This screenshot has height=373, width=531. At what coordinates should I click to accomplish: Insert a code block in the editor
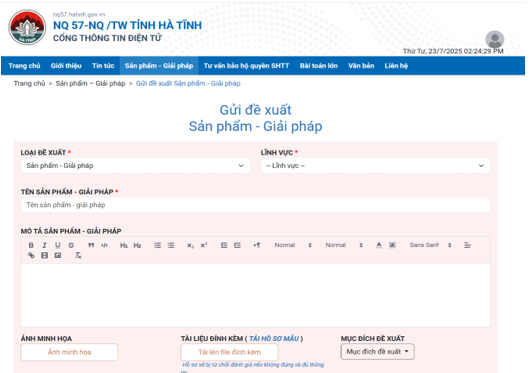point(105,245)
